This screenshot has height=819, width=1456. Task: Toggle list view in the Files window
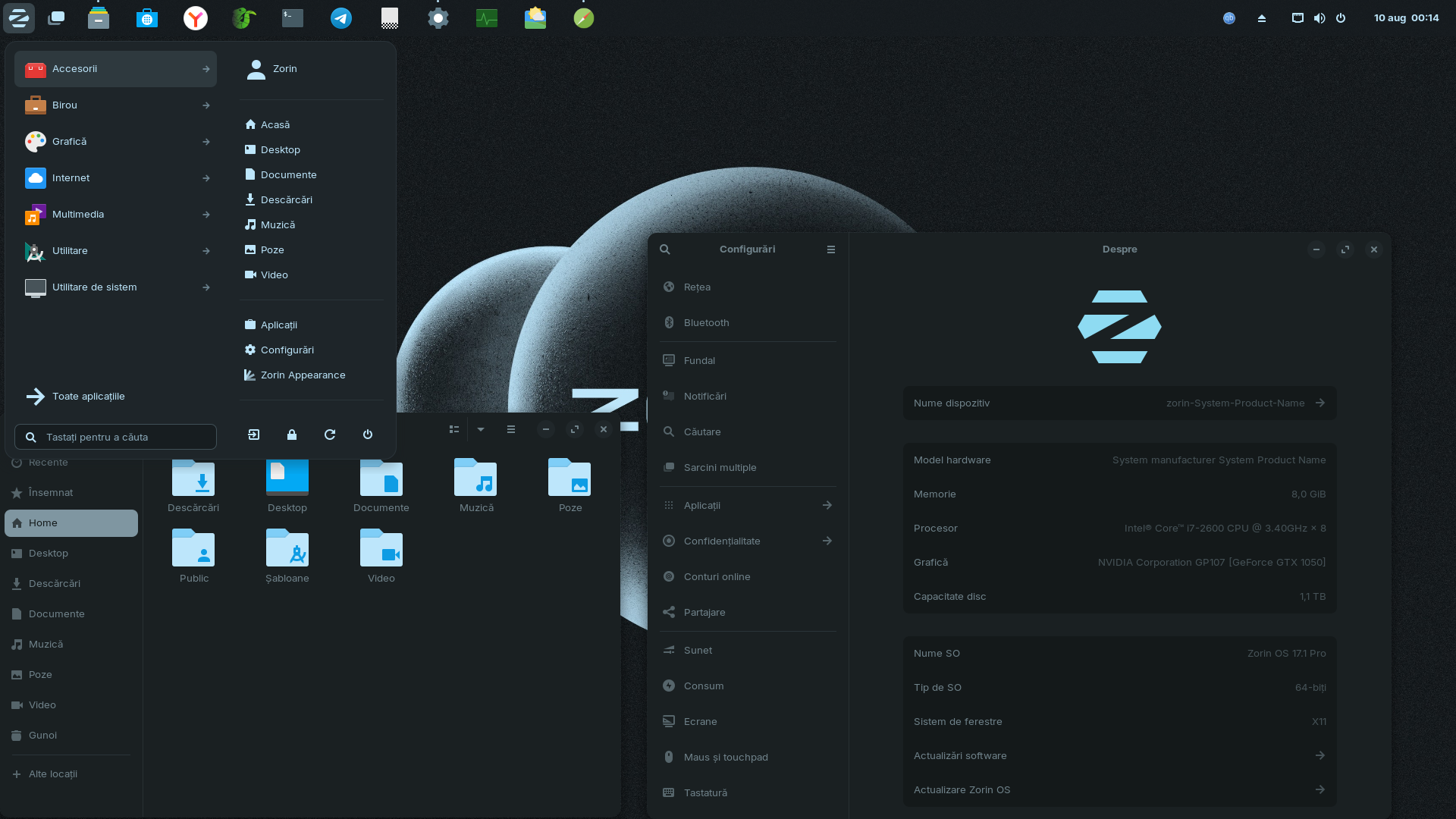[x=454, y=429]
